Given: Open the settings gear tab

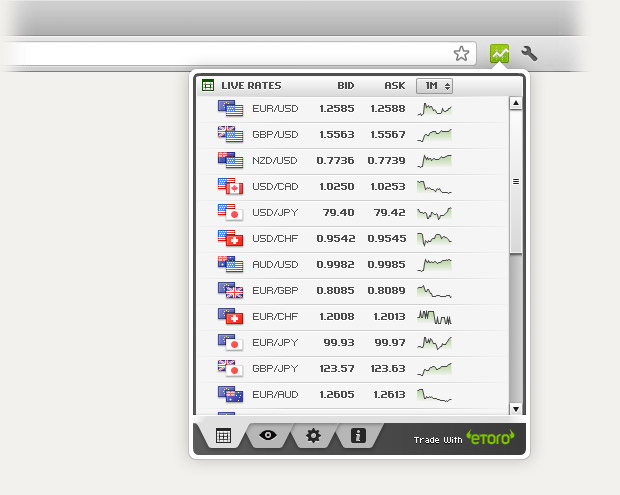Looking at the screenshot, I should 313,436.
